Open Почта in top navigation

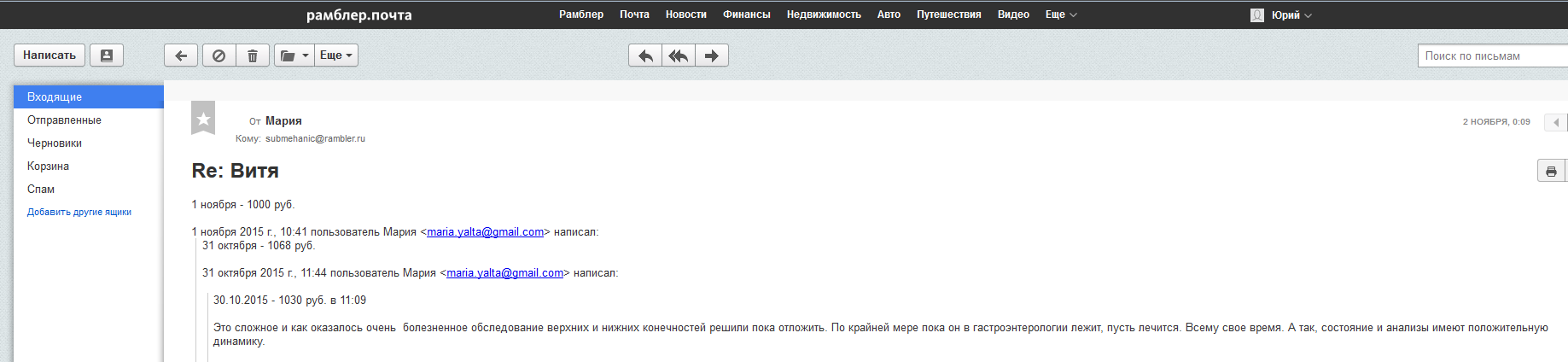click(634, 15)
